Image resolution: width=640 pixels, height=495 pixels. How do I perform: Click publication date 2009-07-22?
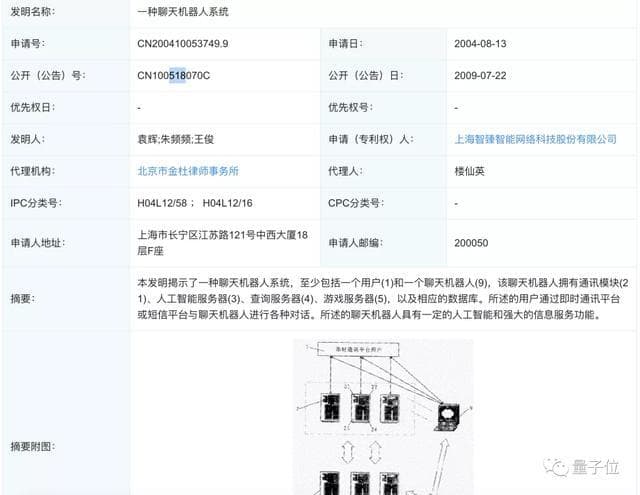tap(480, 75)
